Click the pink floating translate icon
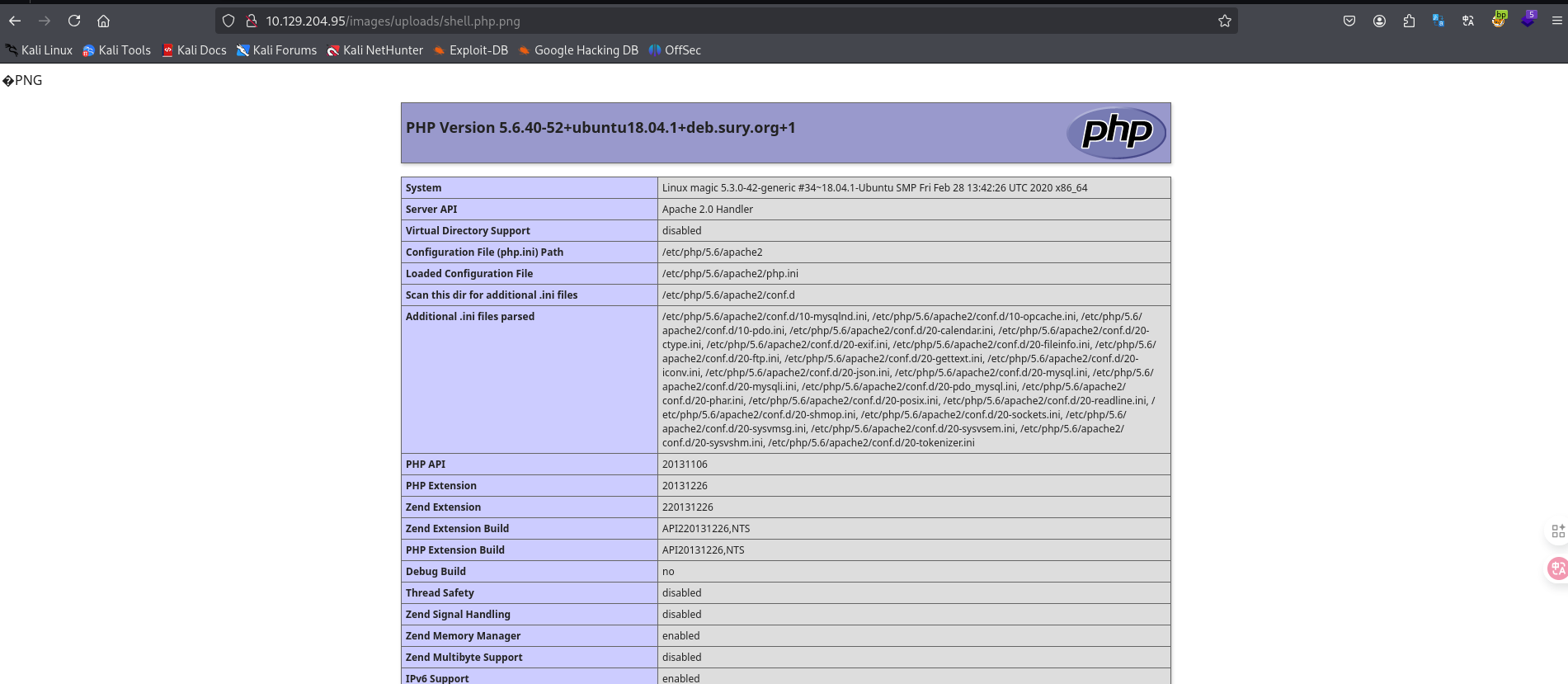This screenshot has height=684, width=1568. (1557, 568)
